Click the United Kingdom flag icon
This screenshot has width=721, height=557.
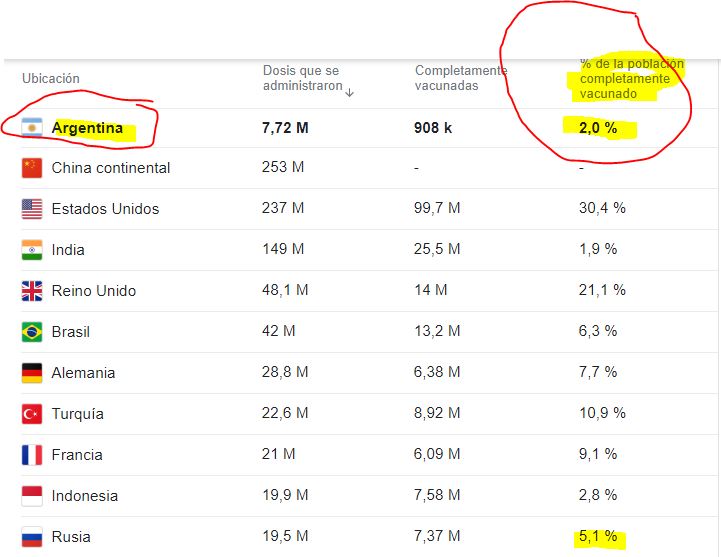click(x=32, y=291)
